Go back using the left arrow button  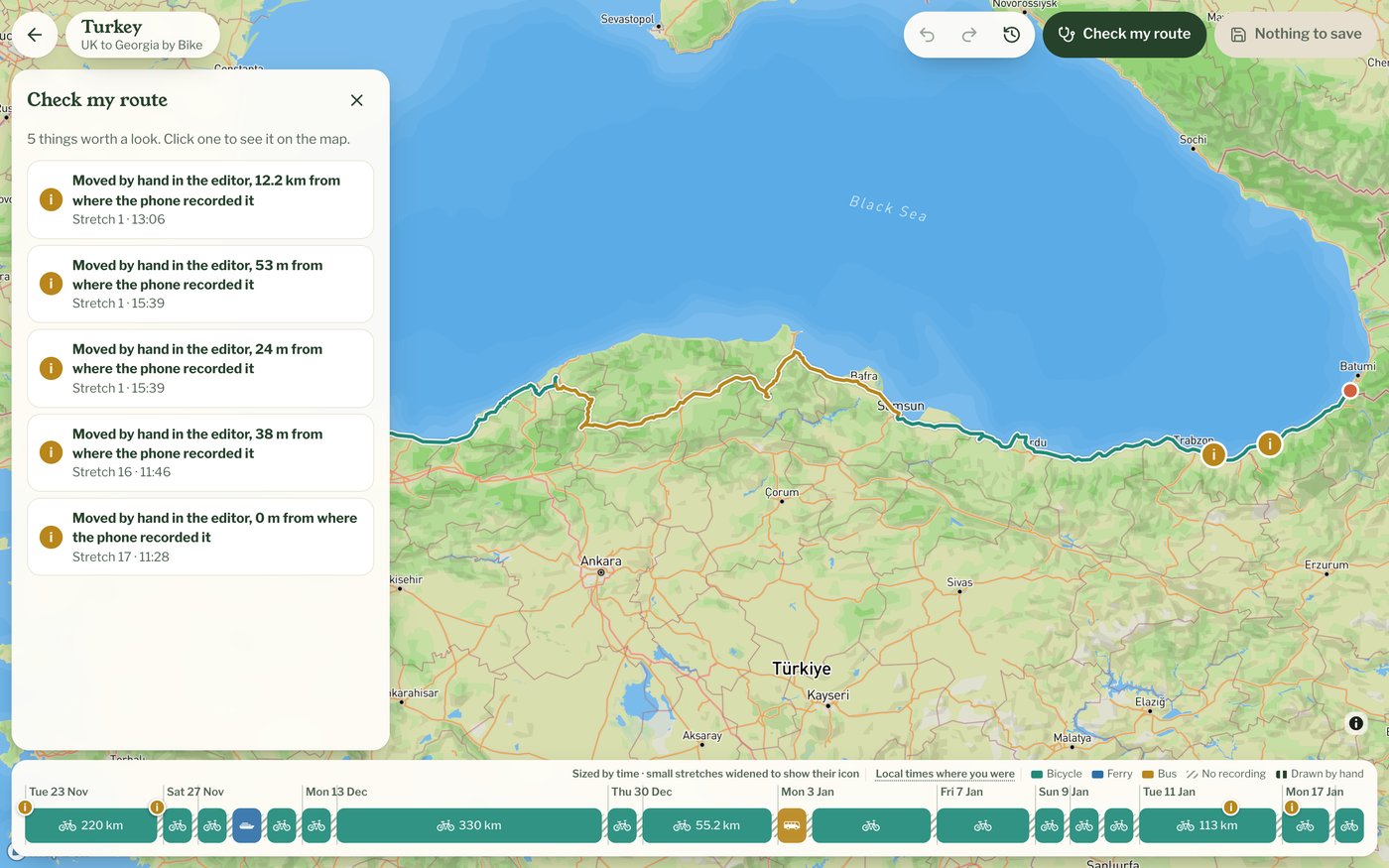click(x=35, y=35)
